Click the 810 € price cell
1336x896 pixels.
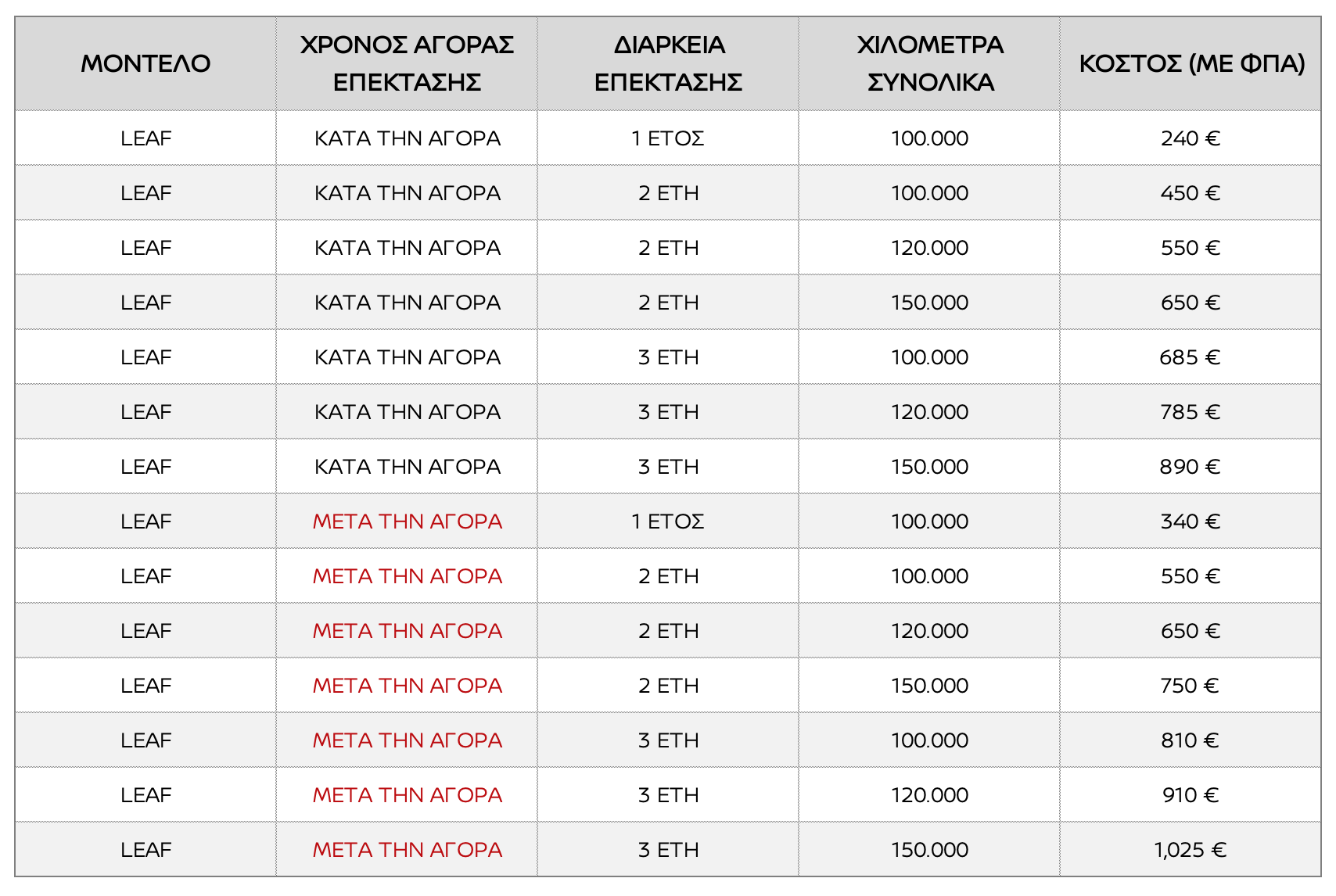(1191, 740)
